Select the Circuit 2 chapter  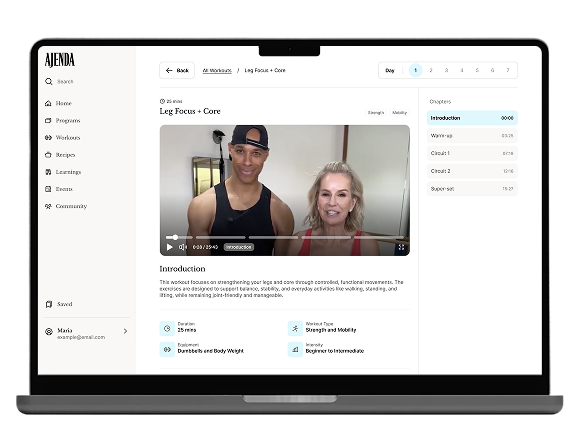(x=472, y=171)
